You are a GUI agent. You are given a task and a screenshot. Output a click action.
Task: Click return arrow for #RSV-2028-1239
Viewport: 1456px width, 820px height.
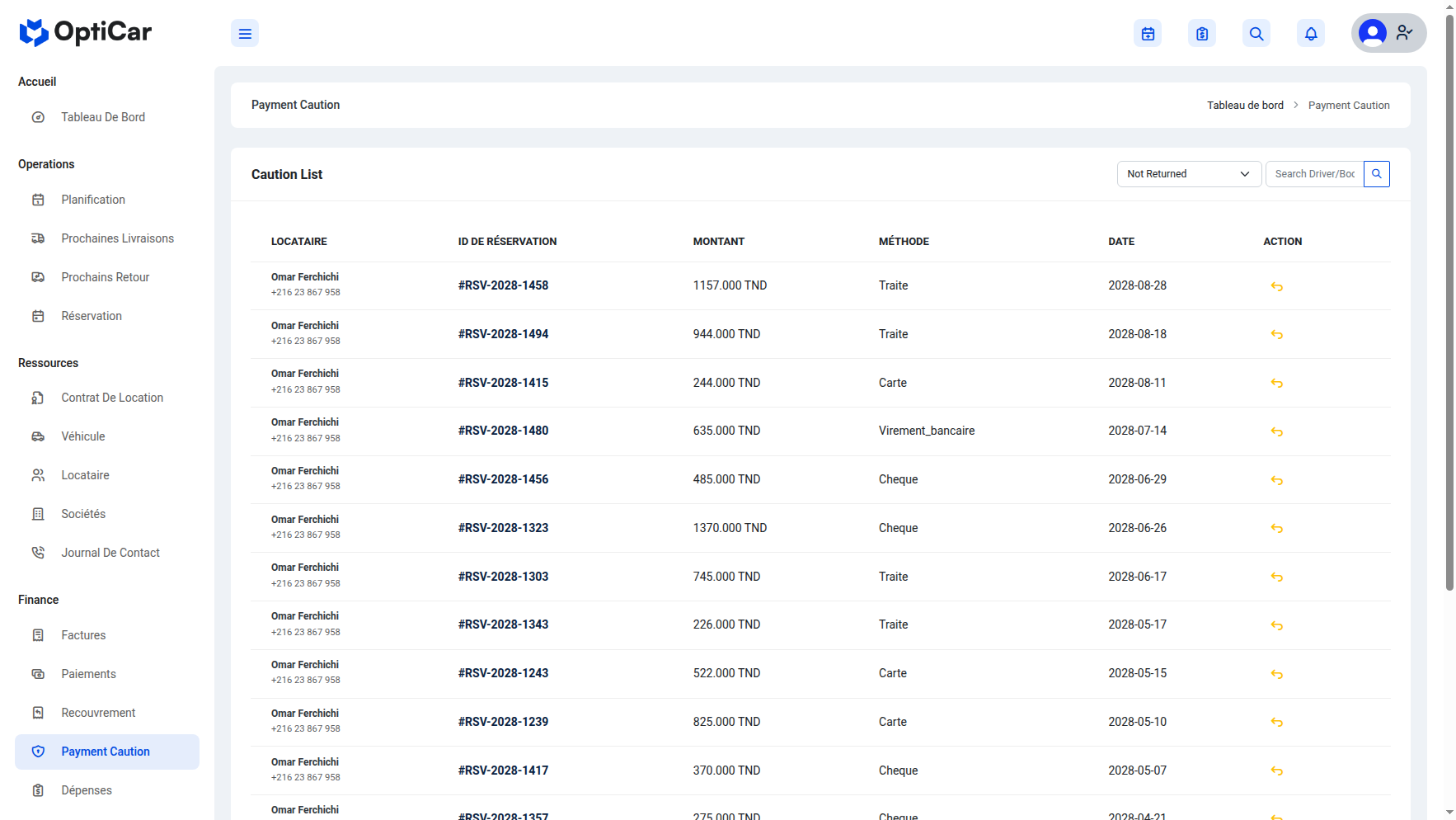coord(1277,722)
